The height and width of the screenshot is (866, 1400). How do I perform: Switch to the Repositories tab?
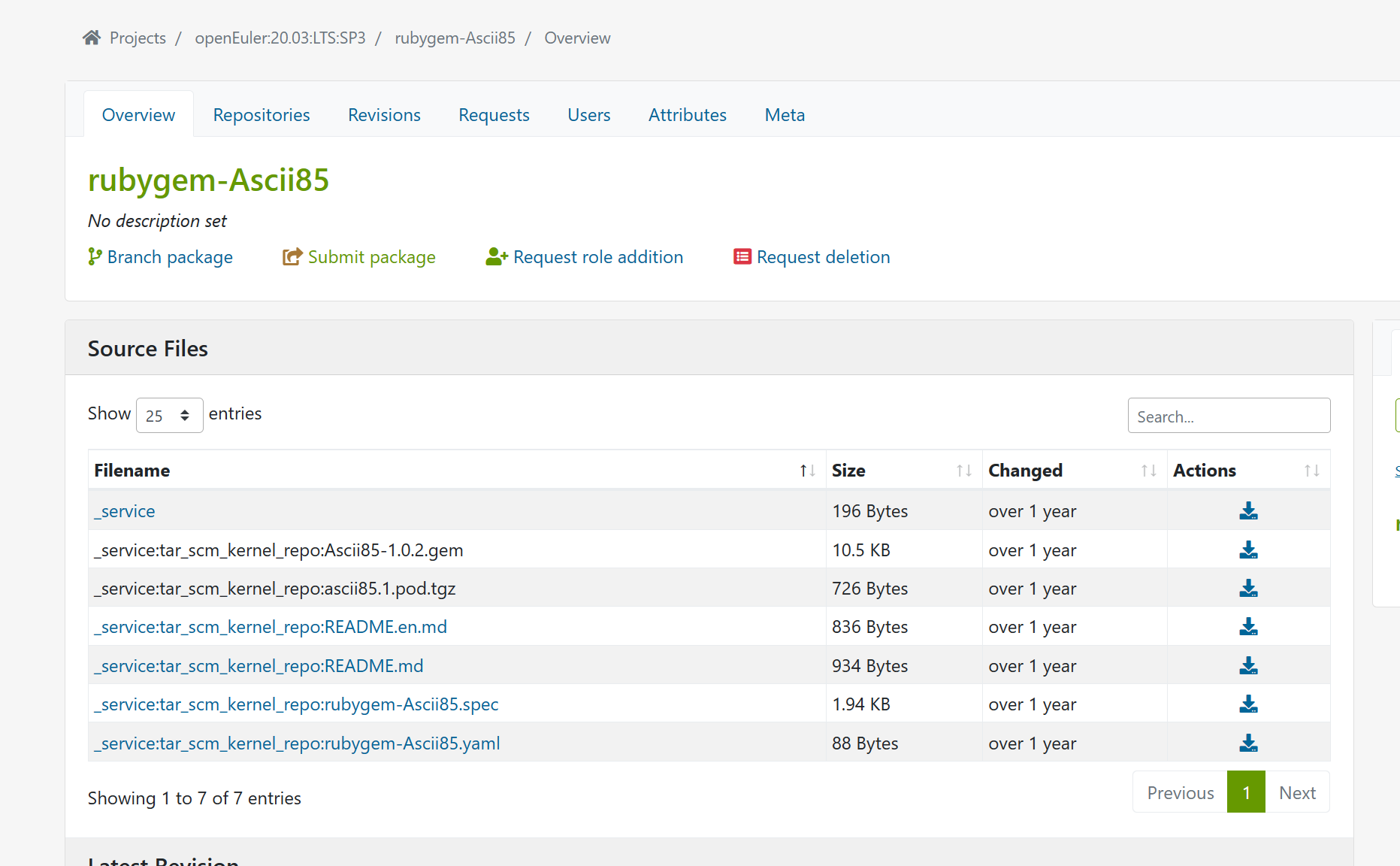point(262,115)
